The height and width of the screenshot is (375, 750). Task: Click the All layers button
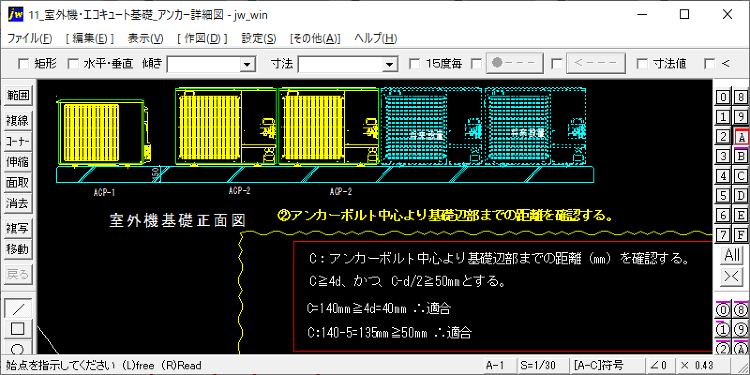pyautogui.click(x=732, y=255)
